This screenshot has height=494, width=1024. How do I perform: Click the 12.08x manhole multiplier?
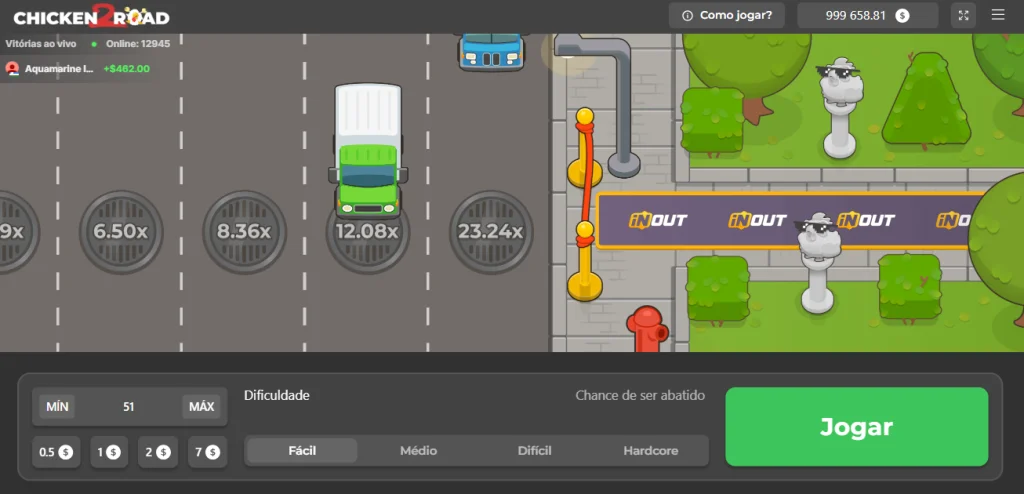pyautogui.click(x=367, y=232)
